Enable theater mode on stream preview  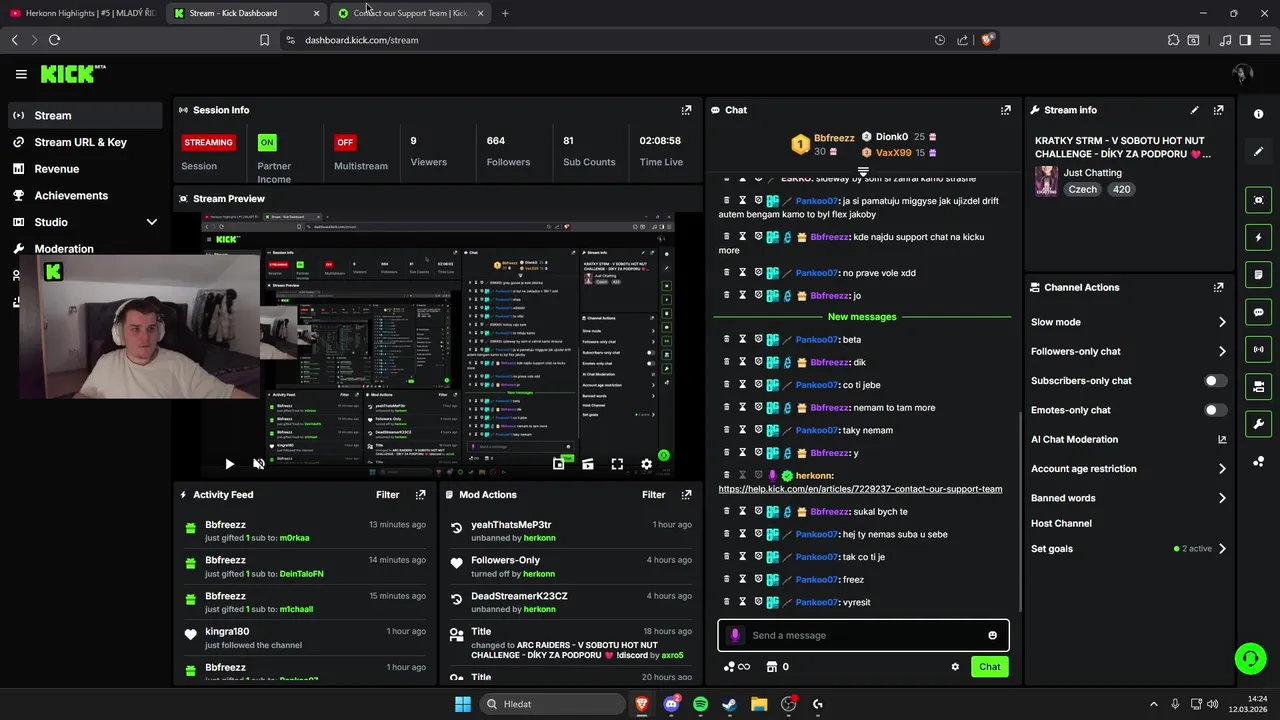[x=588, y=464]
